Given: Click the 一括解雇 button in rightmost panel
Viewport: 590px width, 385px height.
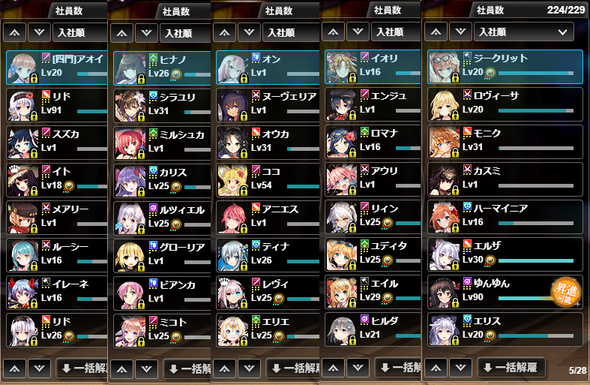Looking at the screenshot, I should (511, 368).
